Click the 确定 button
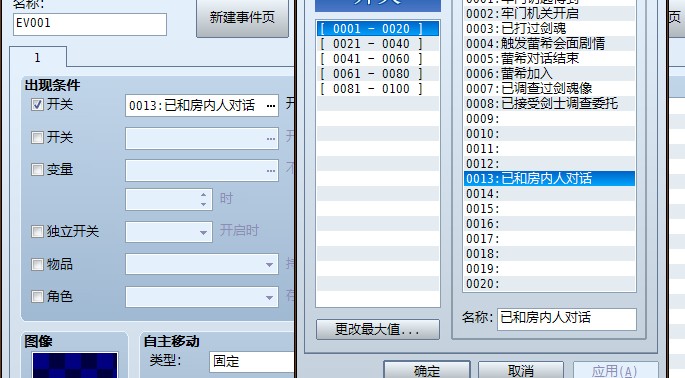The width and height of the screenshot is (685, 378). [x=427, y=371]
